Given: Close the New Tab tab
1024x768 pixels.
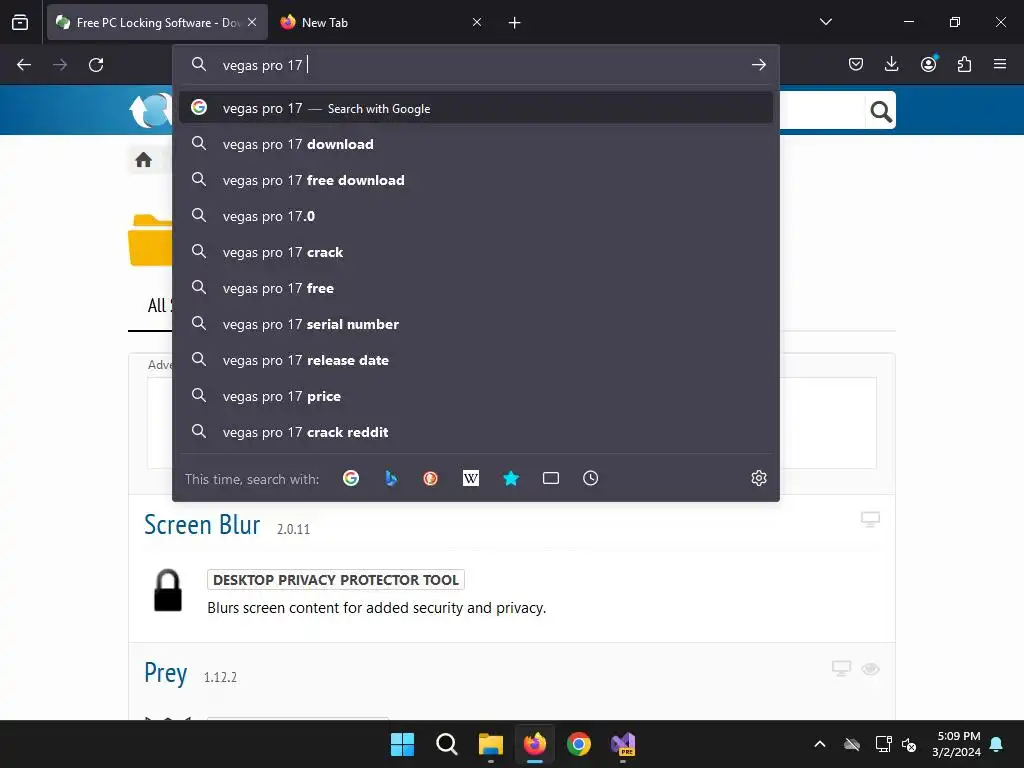Looking at the screenshot, I should click(477, 22).
